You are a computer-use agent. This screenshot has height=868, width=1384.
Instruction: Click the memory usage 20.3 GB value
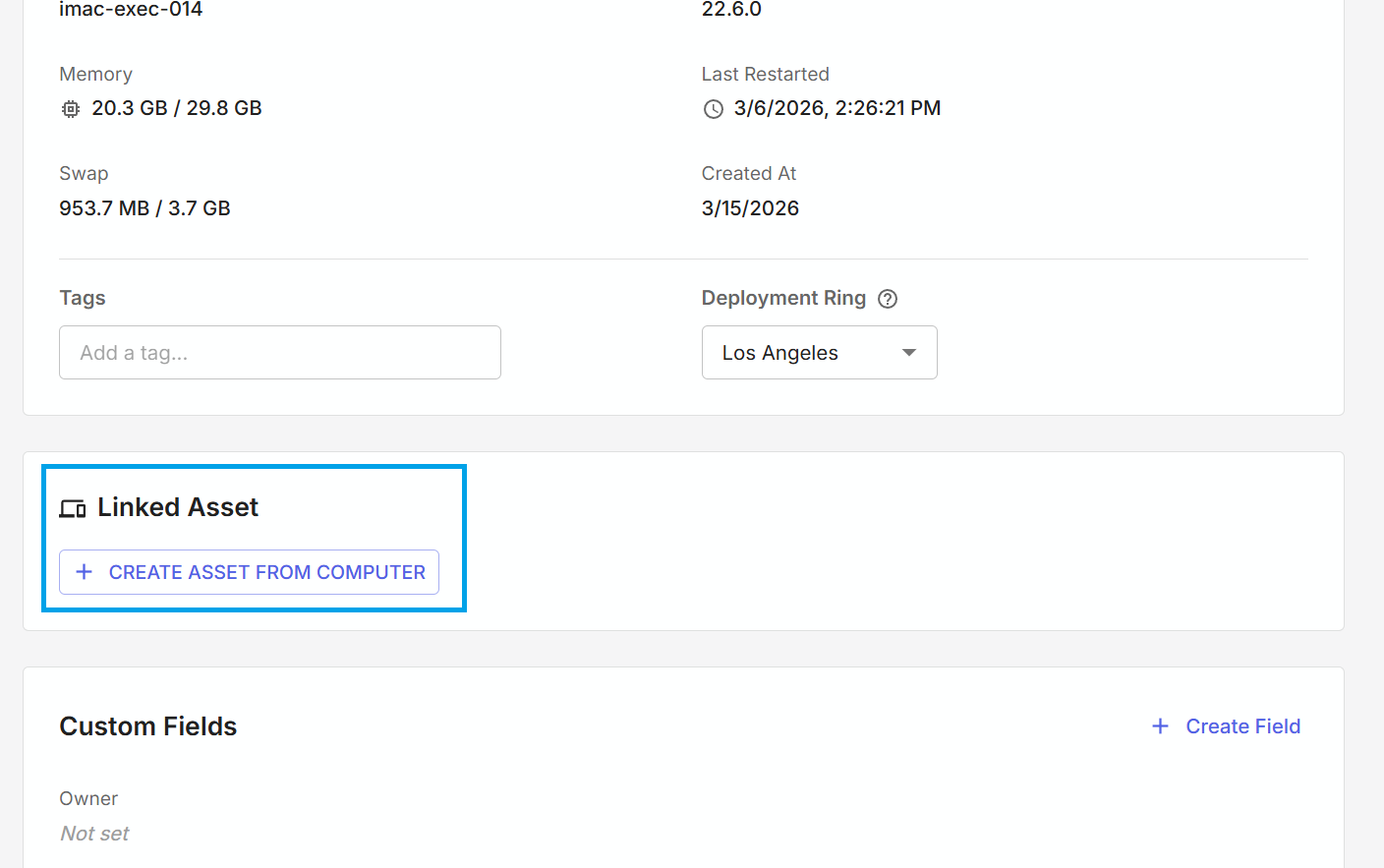(130, 108)
